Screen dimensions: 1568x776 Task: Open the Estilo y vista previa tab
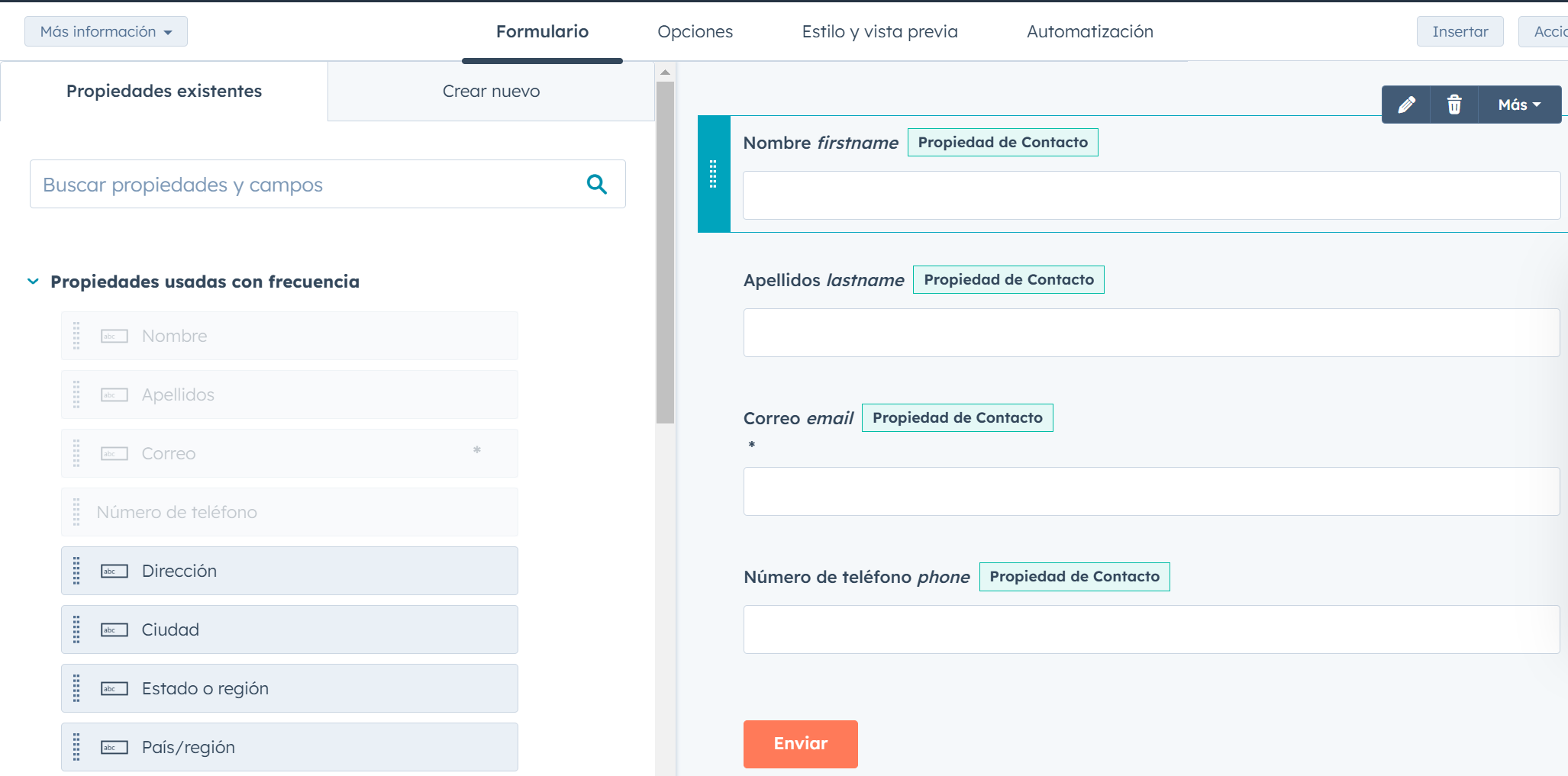pyautogui.click(x=879, y=31)
